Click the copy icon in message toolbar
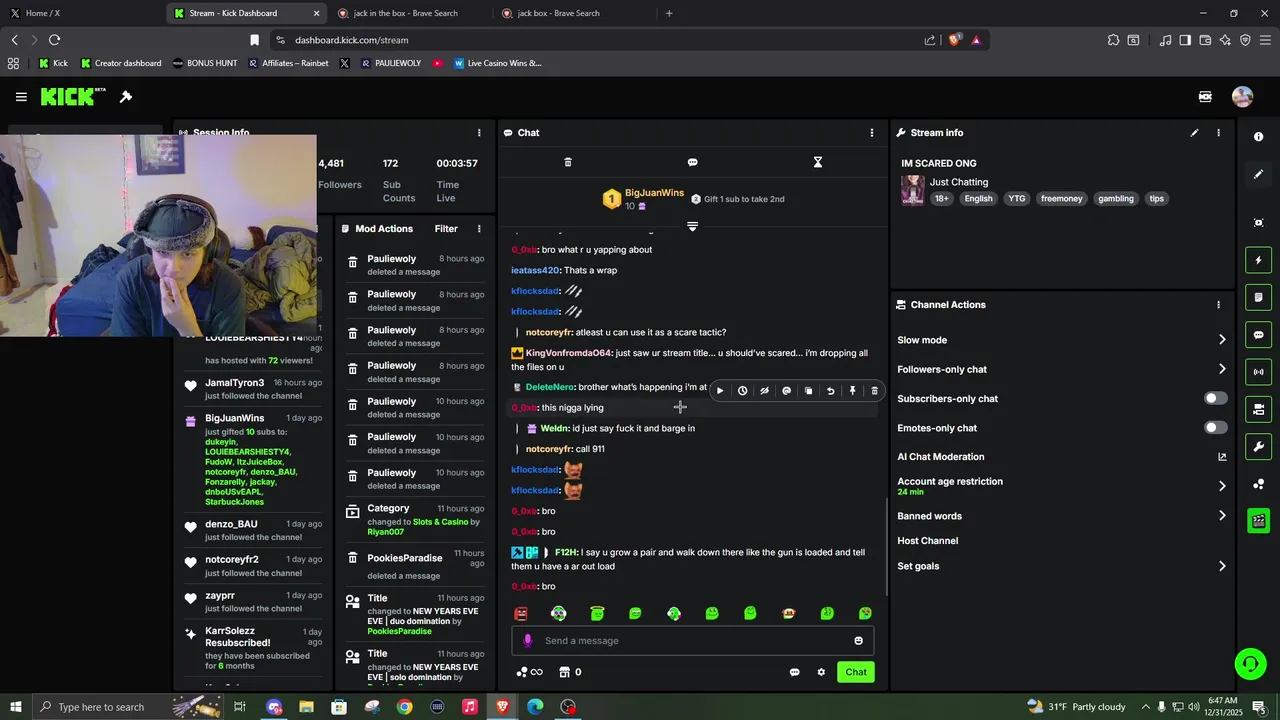This screenshot has width=1280, height=720. (x=808, y=391)
